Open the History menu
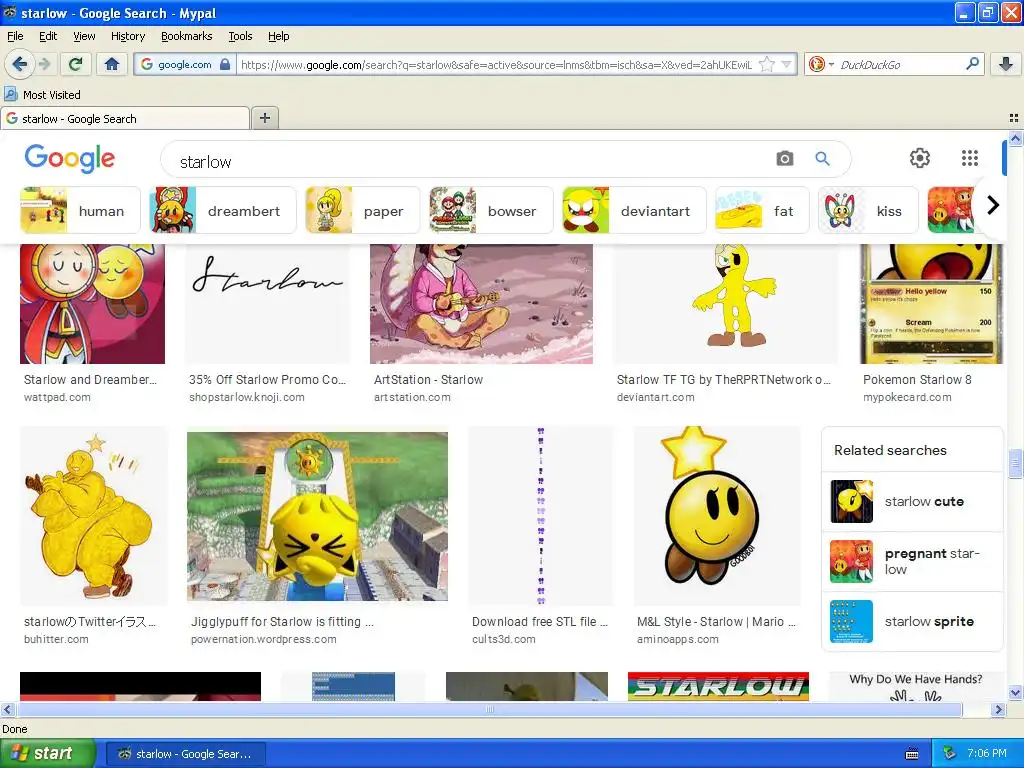Screen dimensions: 1024x768 (128, 36)
